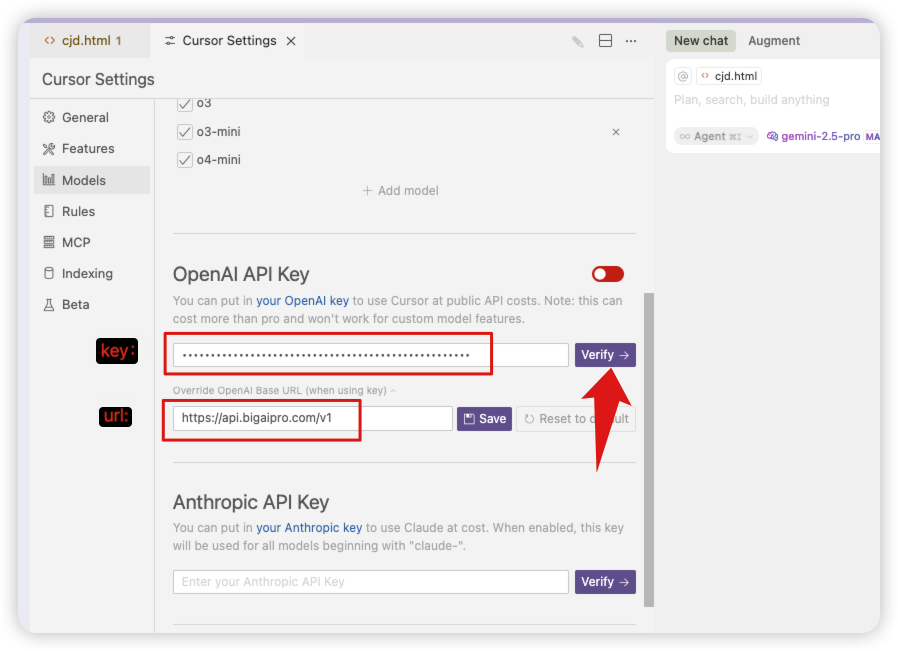Open the Features settings section
The width and height of the screenshot is (898, 651).
(92, 149)
